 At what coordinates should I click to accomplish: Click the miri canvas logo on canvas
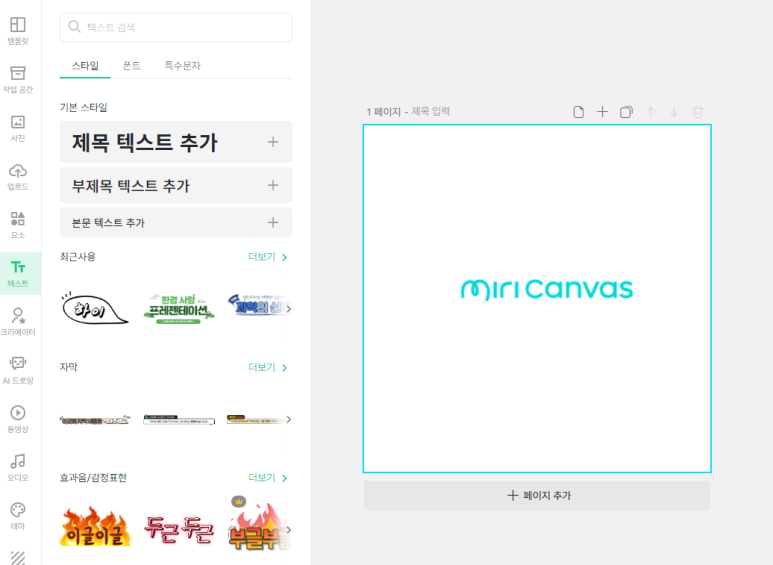tap(547, 290)
